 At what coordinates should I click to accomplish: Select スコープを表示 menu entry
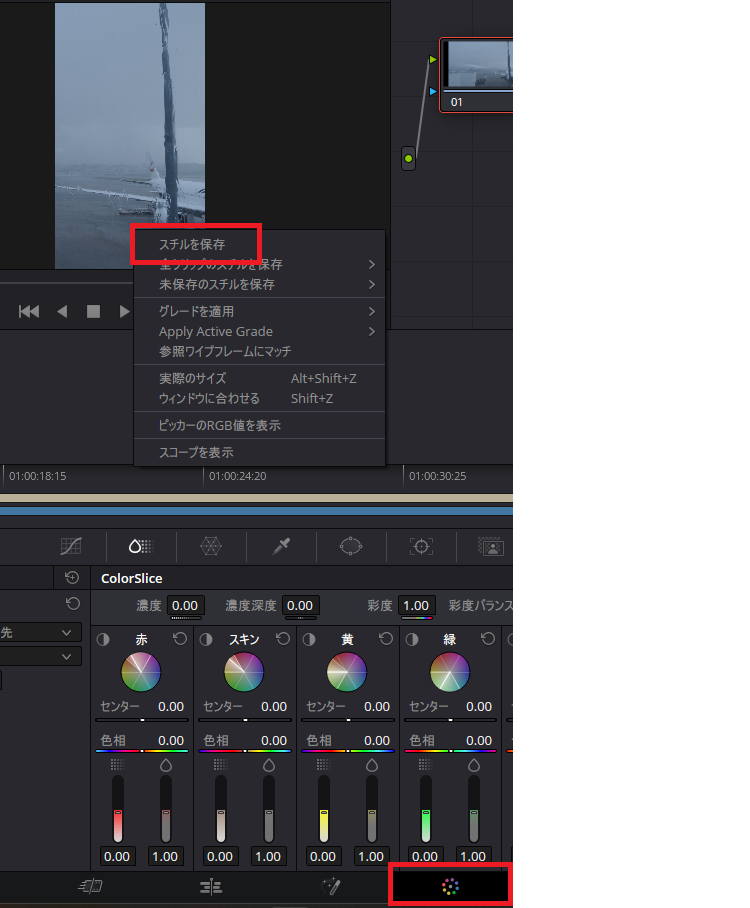click(x=196, y=453)
